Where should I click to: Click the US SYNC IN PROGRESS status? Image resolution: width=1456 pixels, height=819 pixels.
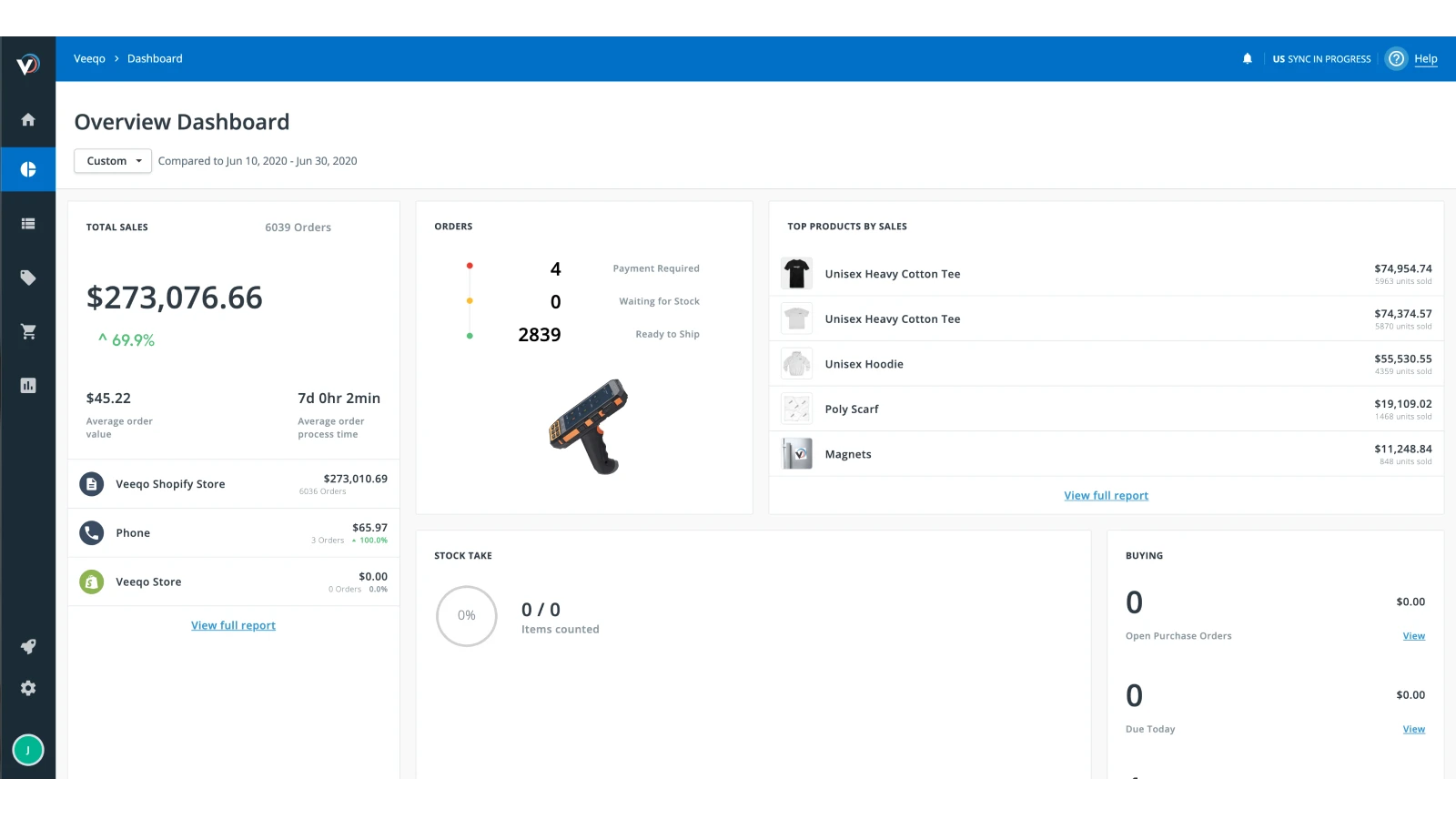(x=1321, y=59)
